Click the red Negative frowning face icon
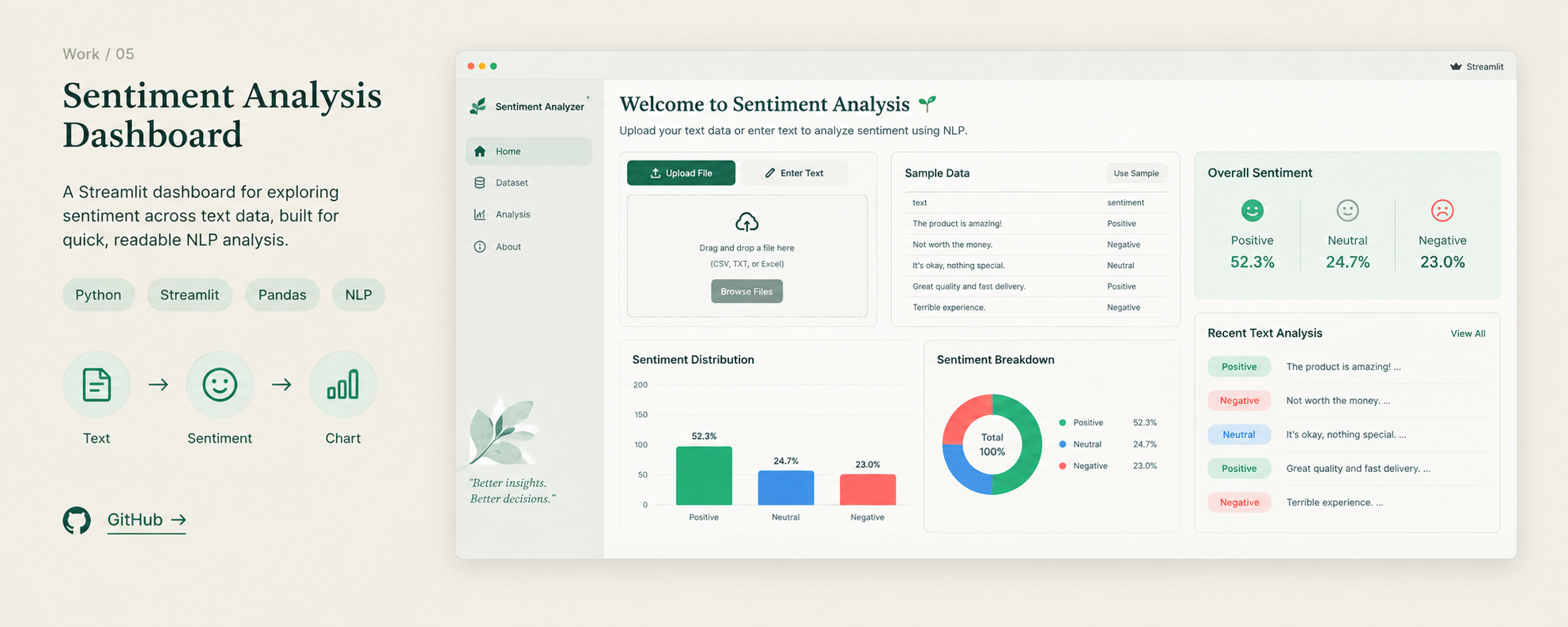This screenshot has height=627, width=1568. point(1442,210)
